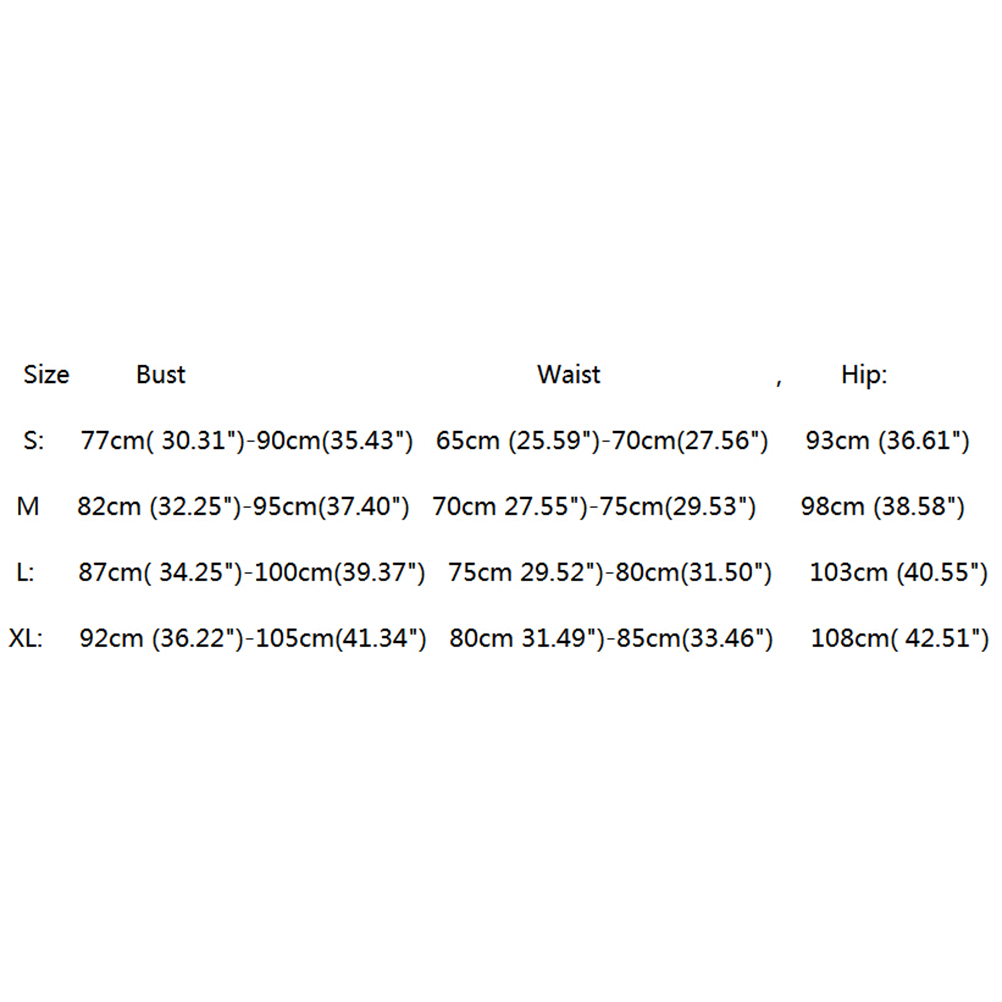
Task: Click the Bust column header
Action: coord(161,375)
